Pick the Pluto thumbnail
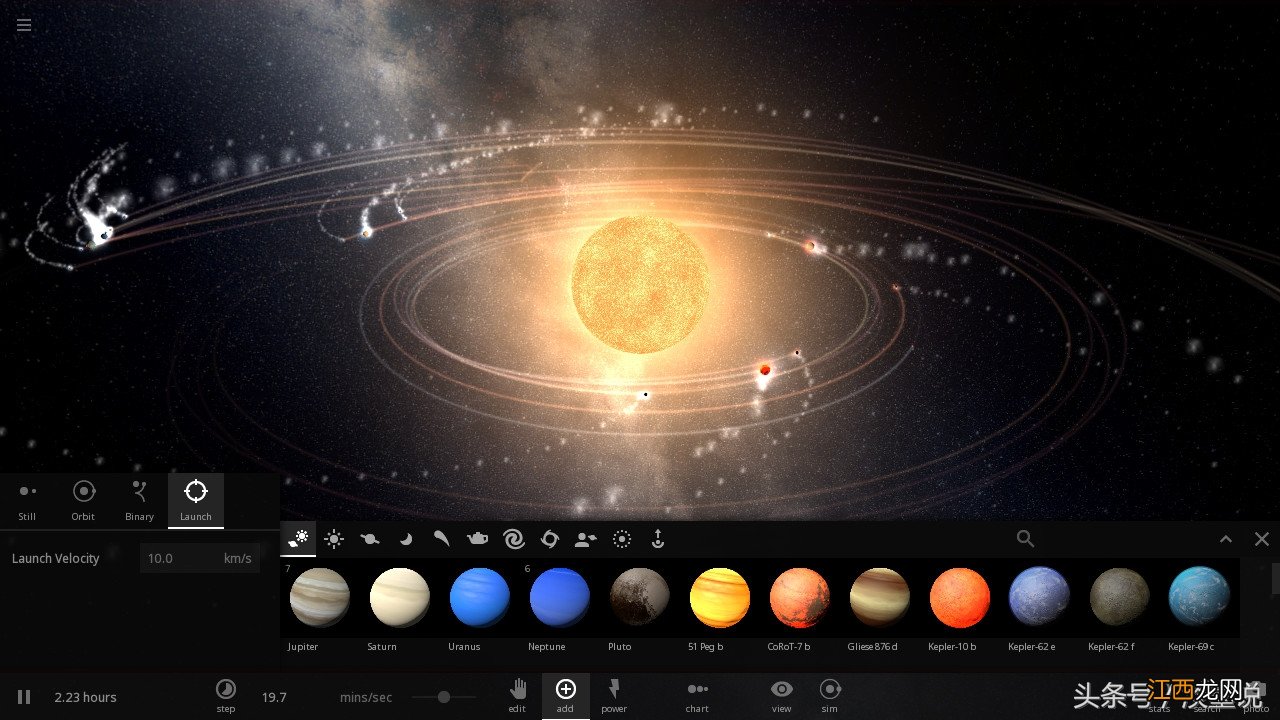Viewport: 1280px width, 720px height. [x=640, y=598]
